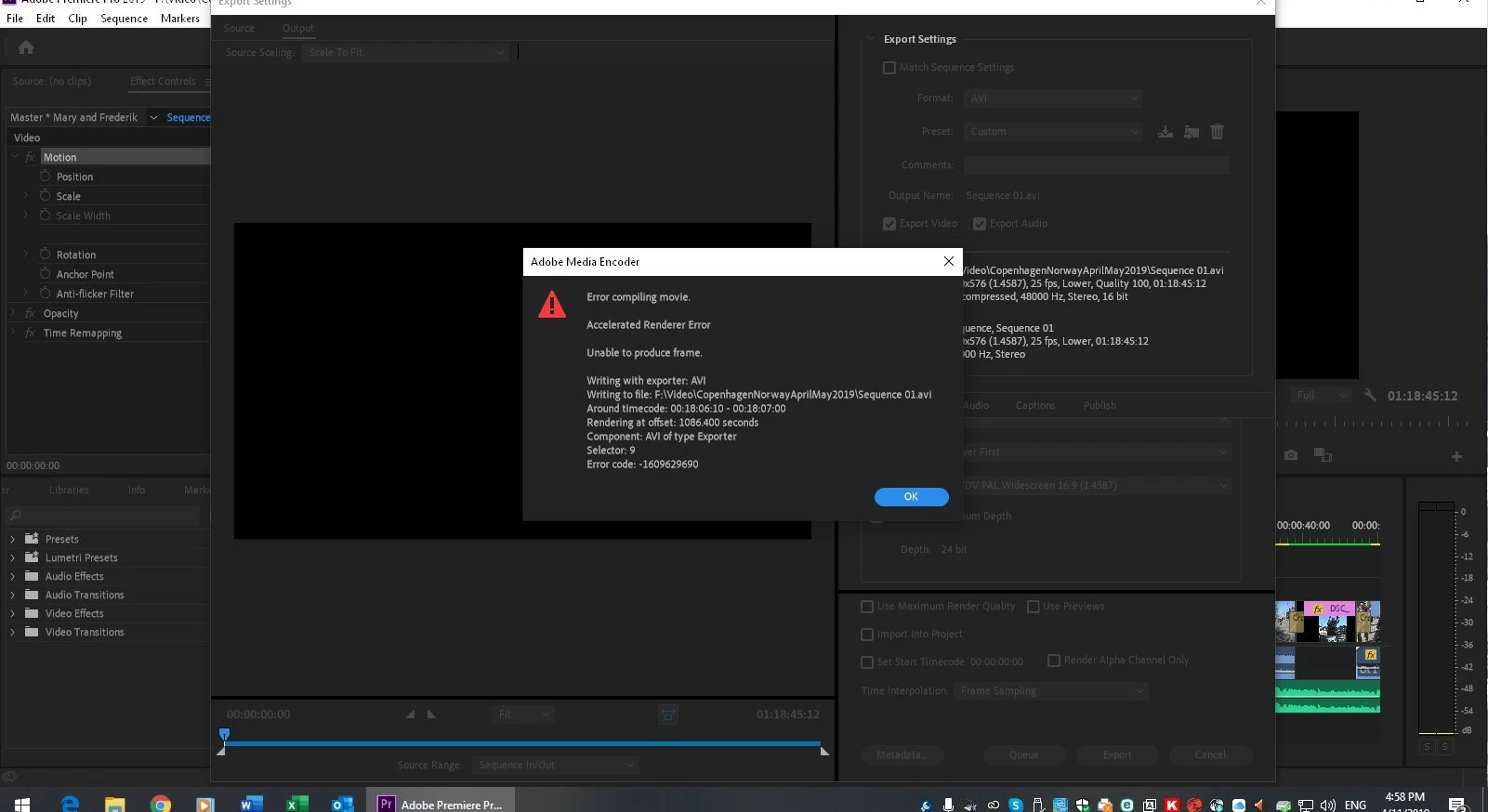Click the Save Preset icon
The height and width of the screenshot is (812, 1488).
click(1165, 132)
